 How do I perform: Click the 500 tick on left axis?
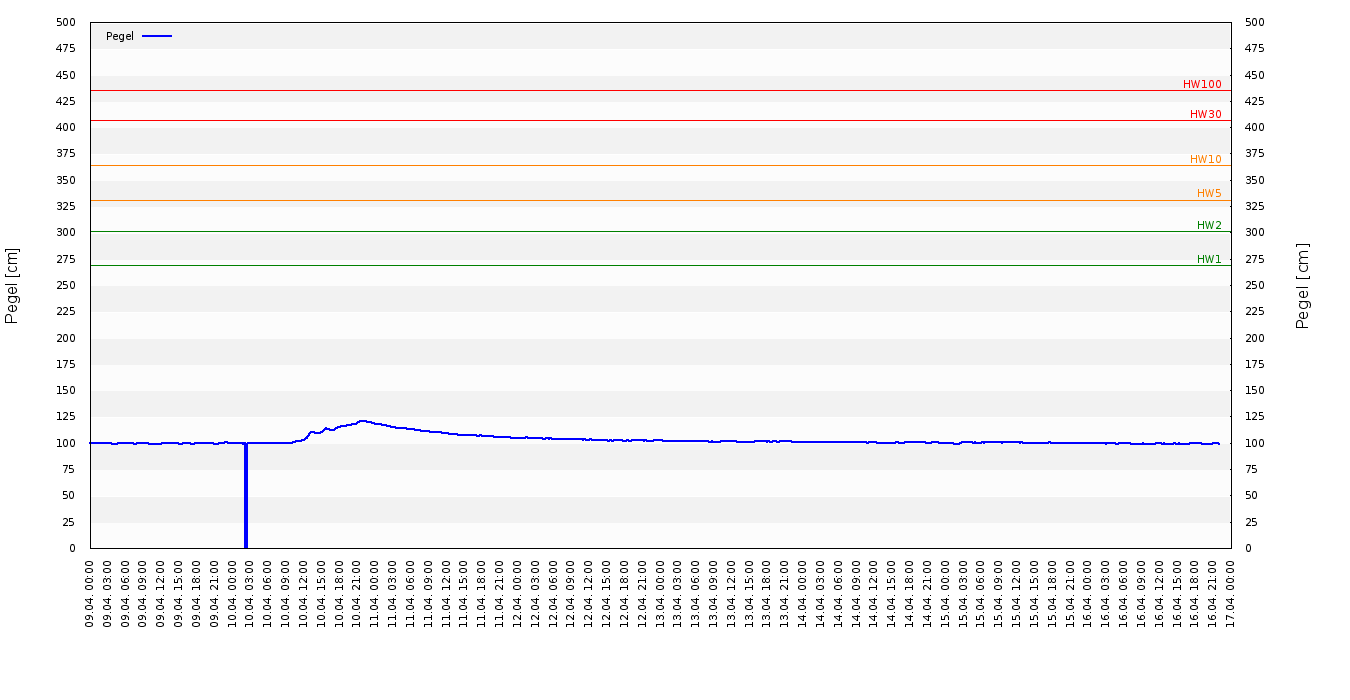[66, 22]
